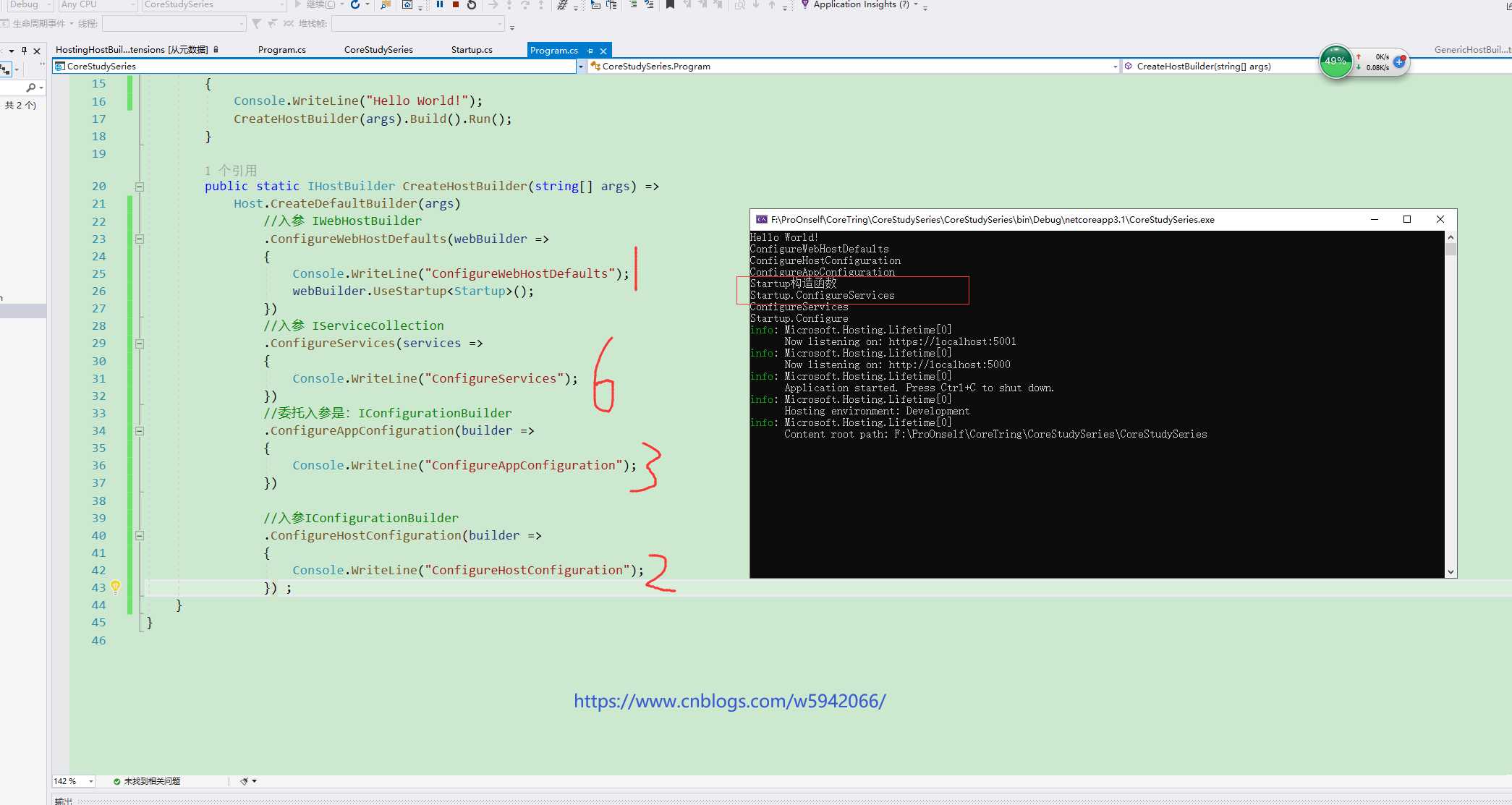
Task: Expand the CoreStudySeries project navigation dropdown arrow
Action: click(x=580, y=67)
